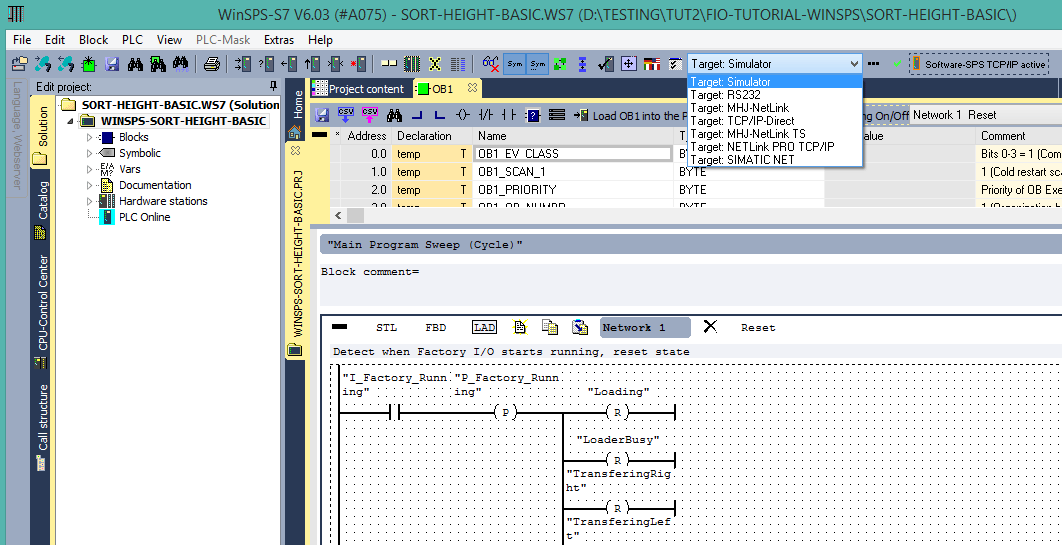This screenshot has width=1062, height=545.
Task: Select the OB1_PRIORITY name cell
Action: point(575,190)
